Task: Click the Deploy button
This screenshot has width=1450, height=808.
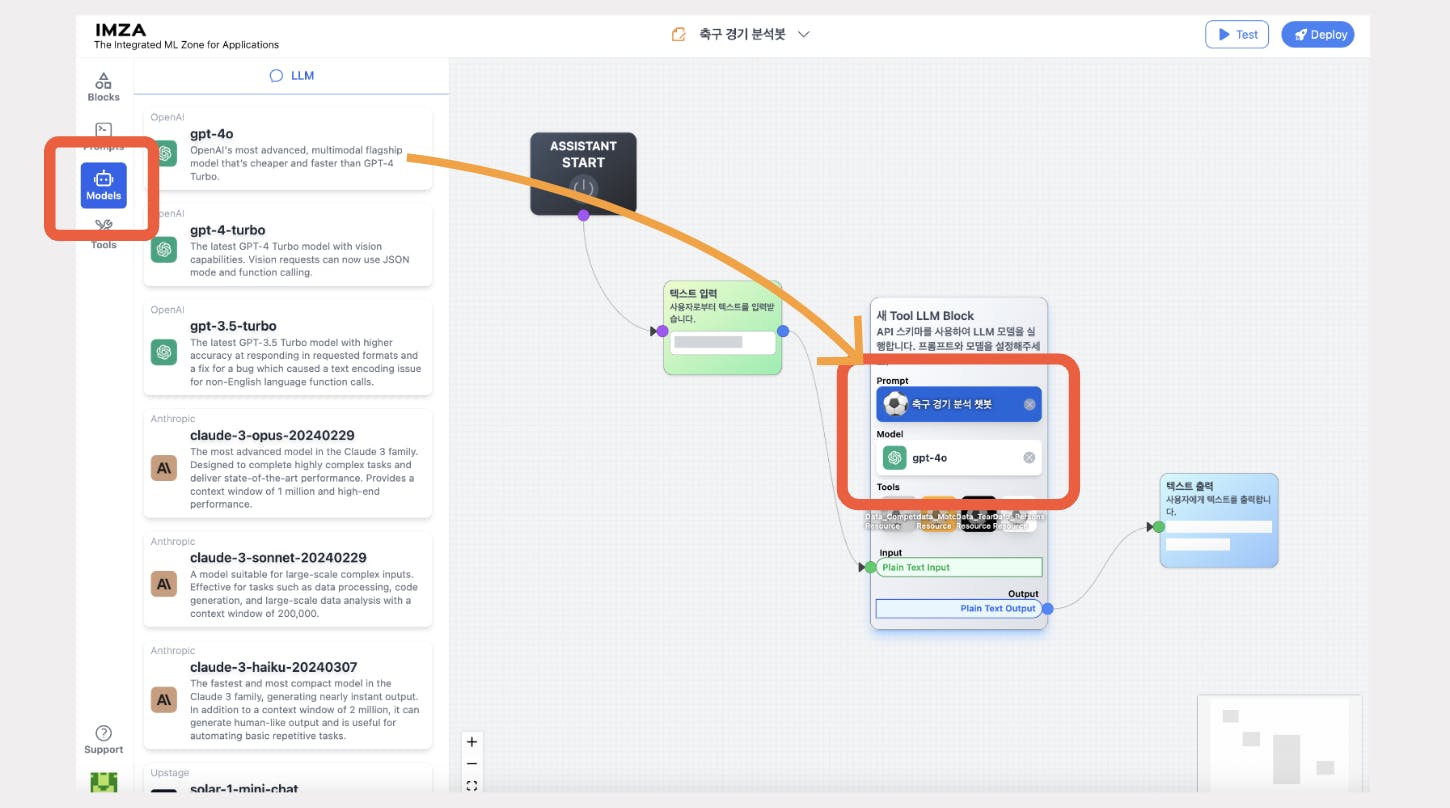Action: pos(1318,34)
